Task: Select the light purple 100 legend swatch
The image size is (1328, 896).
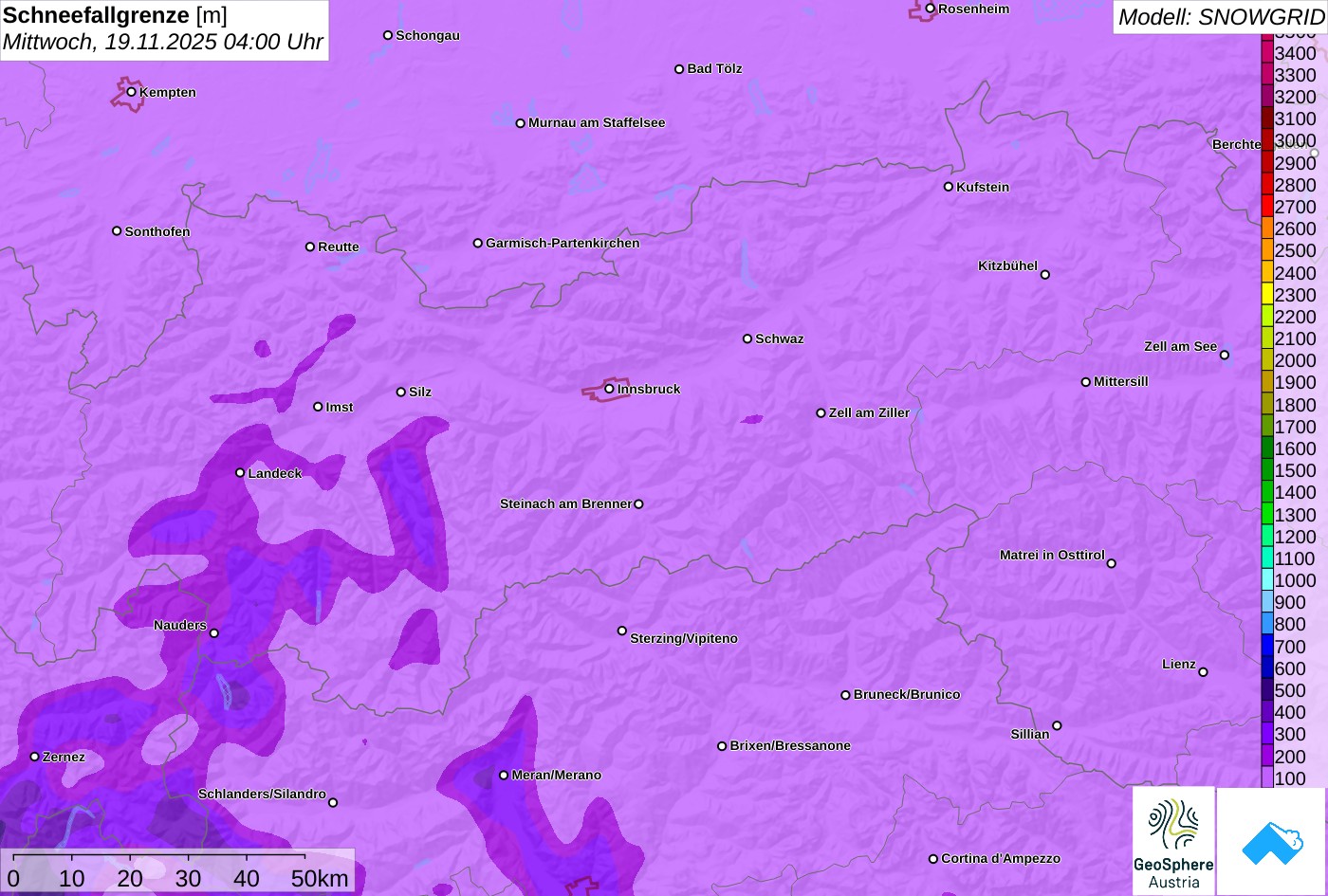Action: tap(1267, 778)
